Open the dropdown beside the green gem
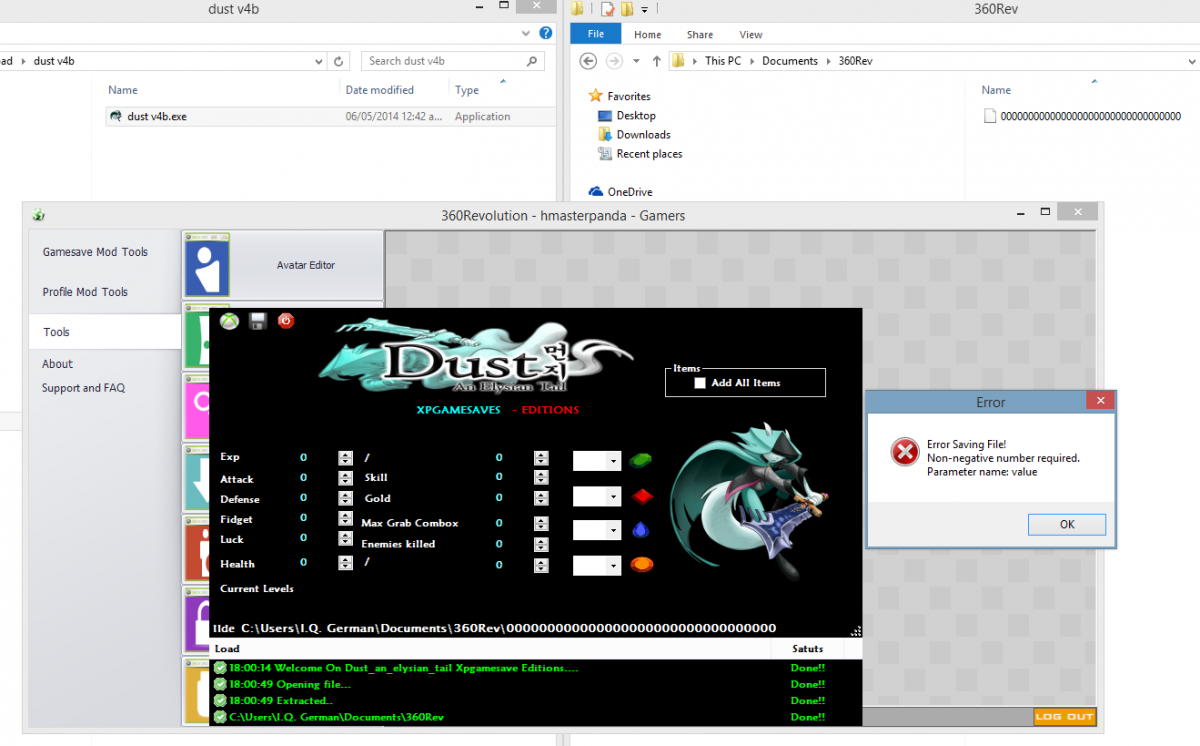This screenshot has width=1200, height=746. (614, 461)
